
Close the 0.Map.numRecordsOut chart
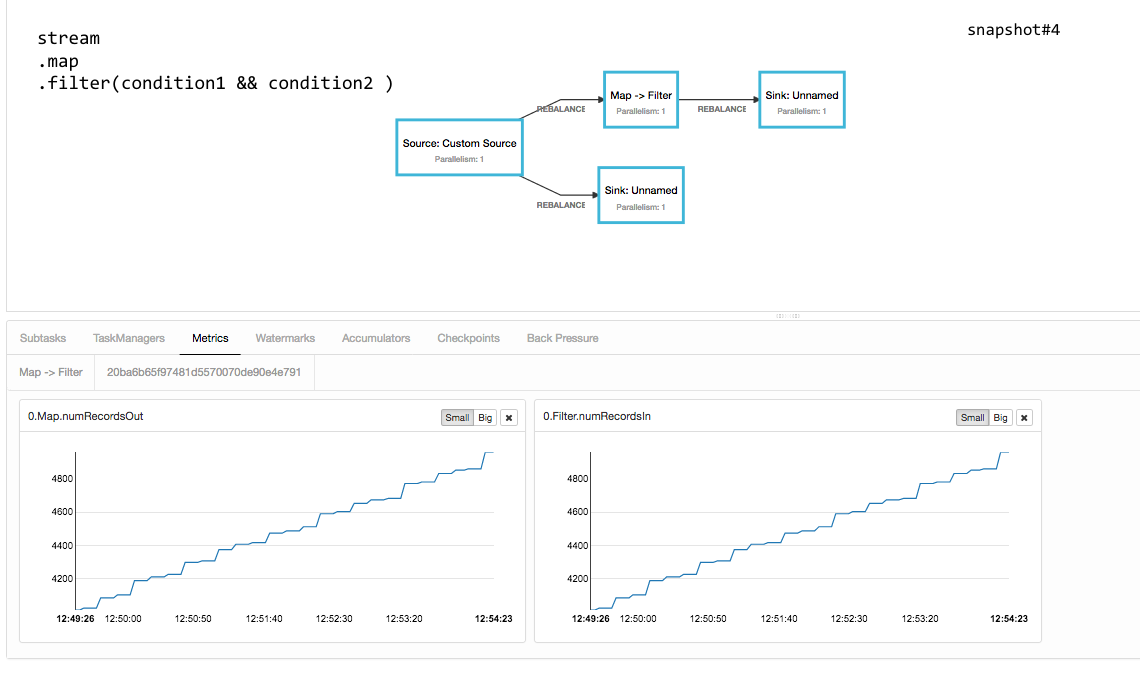point(509,418)
